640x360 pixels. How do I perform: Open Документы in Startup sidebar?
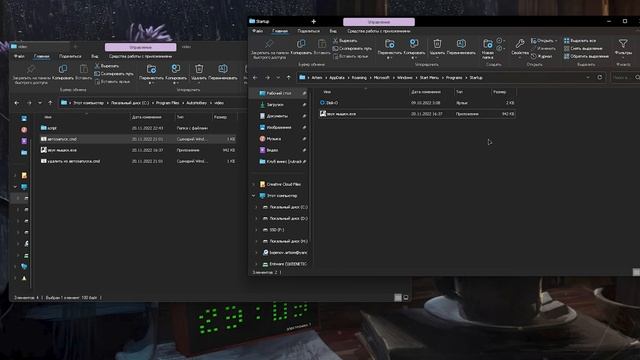pyautogui.click(x=277, y=116)
